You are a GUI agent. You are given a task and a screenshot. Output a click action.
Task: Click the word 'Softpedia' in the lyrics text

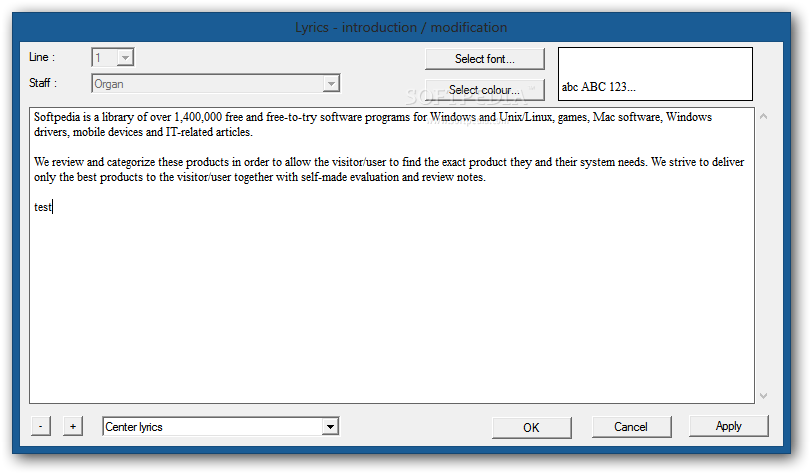coord(57,117)
